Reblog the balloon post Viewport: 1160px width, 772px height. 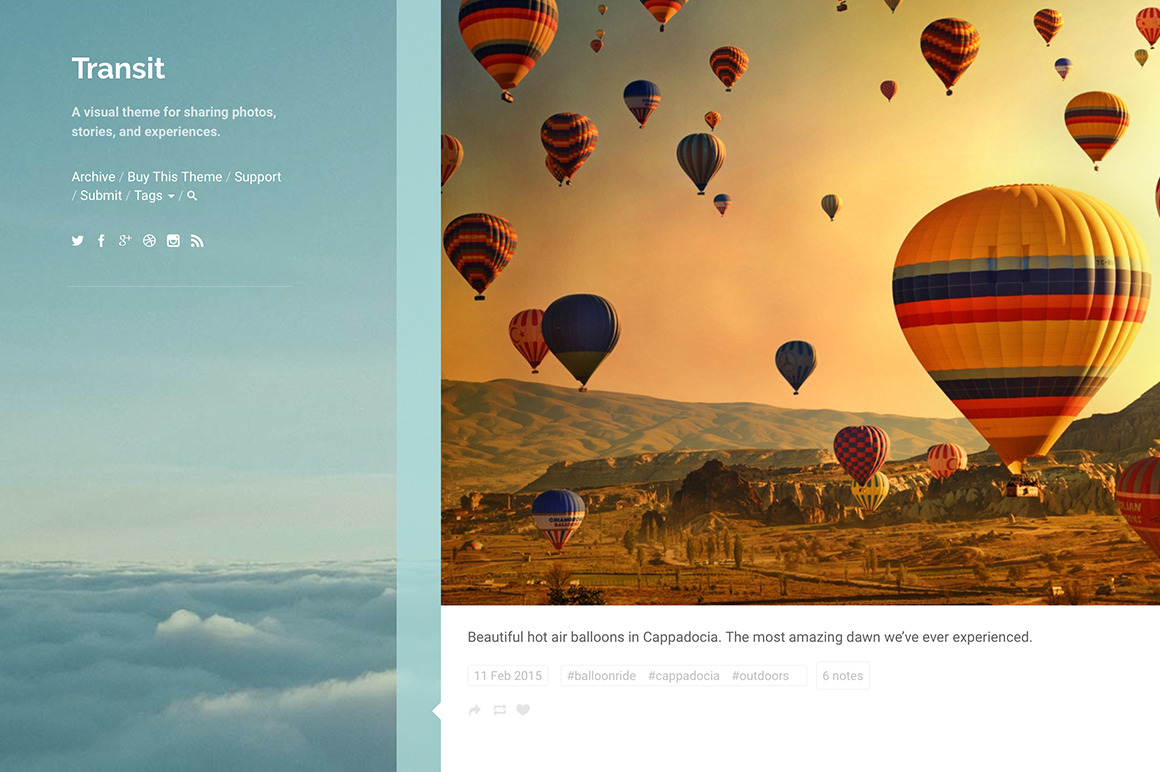click(499, 710)
